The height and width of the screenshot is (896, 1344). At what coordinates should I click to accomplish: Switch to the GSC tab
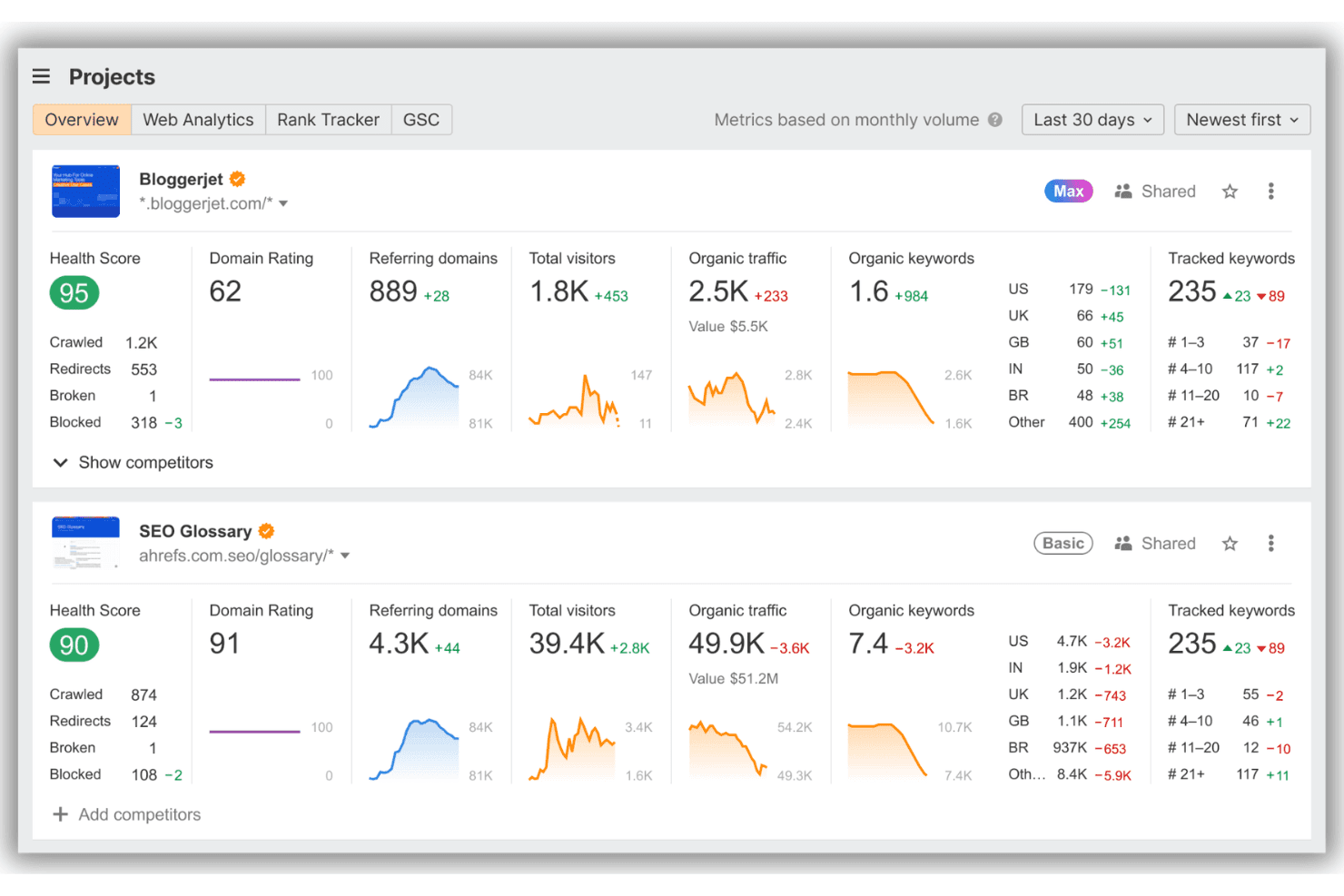click(x=421, y=120)
